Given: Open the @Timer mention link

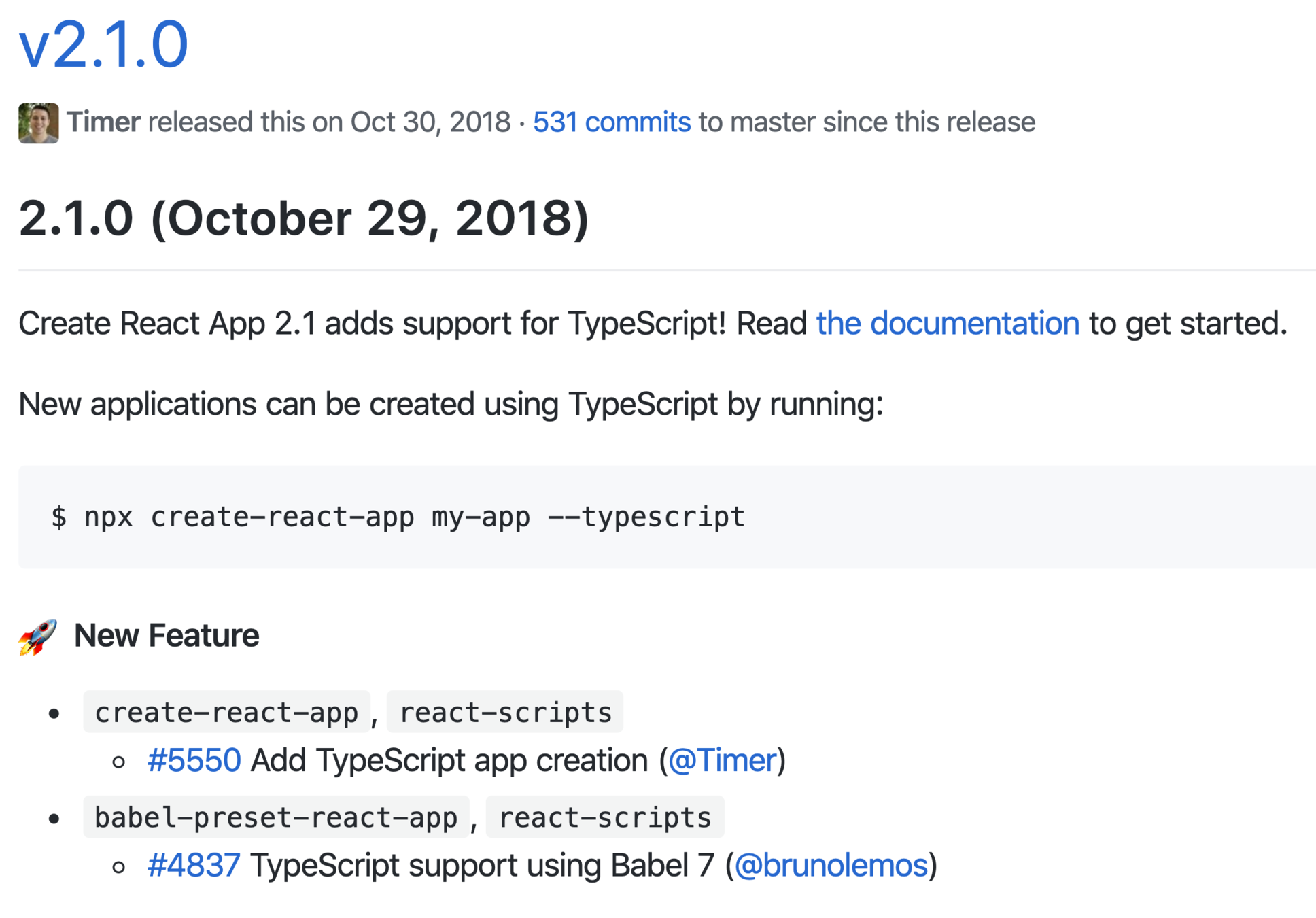Looking at the screenshot, I should pos(722,760).
